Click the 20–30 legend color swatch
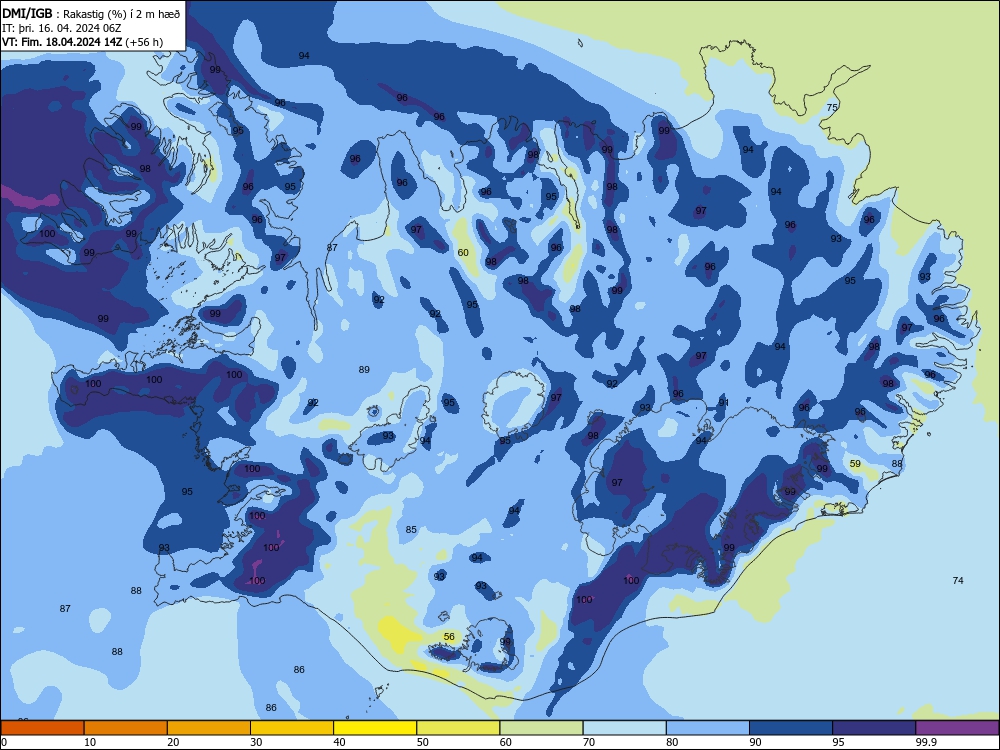 click(209, 728)
